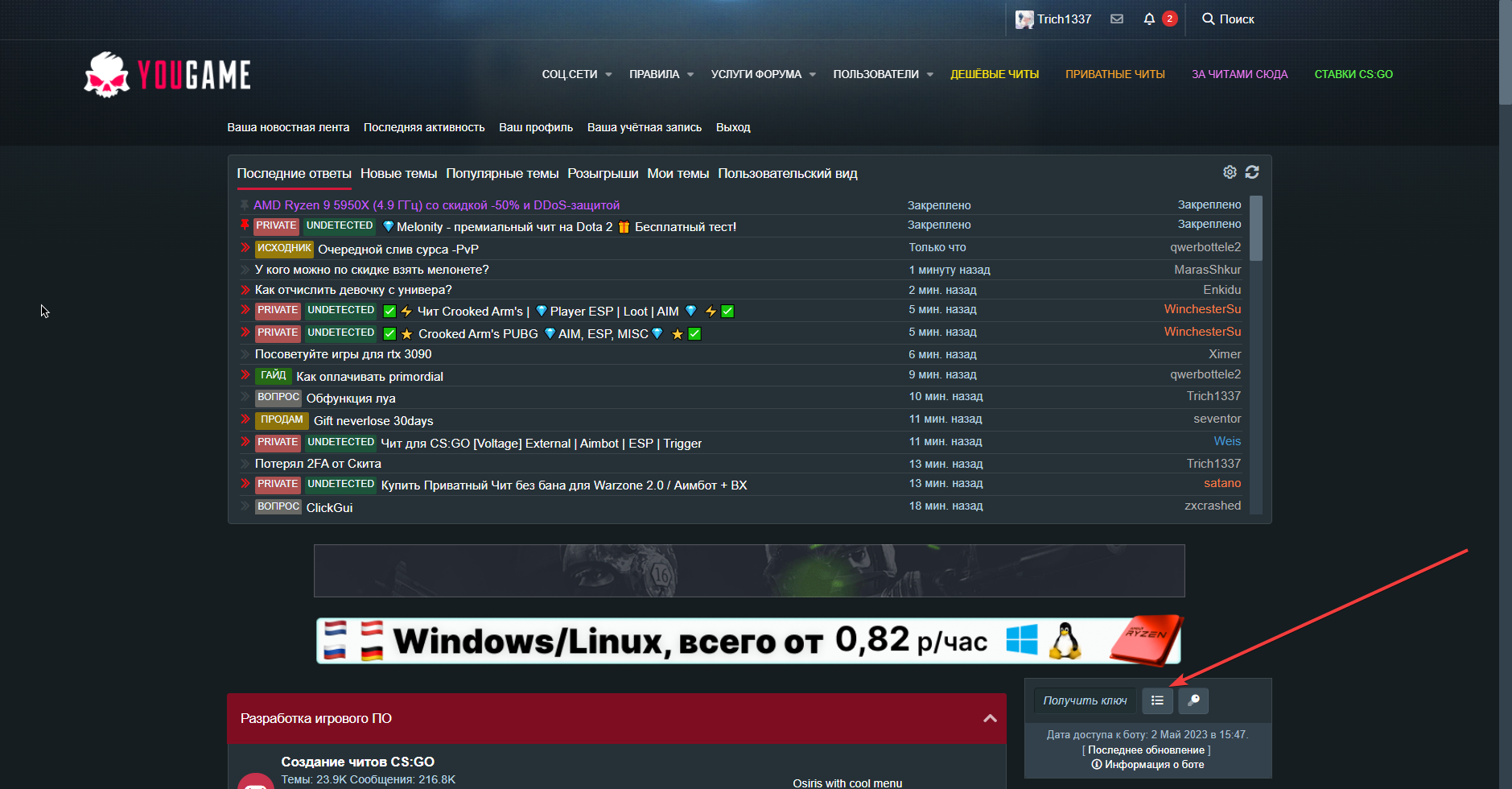Click the YouGame skull logo
The height and width of the screenshot is (789, 1512).
pyautogui.click(x=107, y=75)
